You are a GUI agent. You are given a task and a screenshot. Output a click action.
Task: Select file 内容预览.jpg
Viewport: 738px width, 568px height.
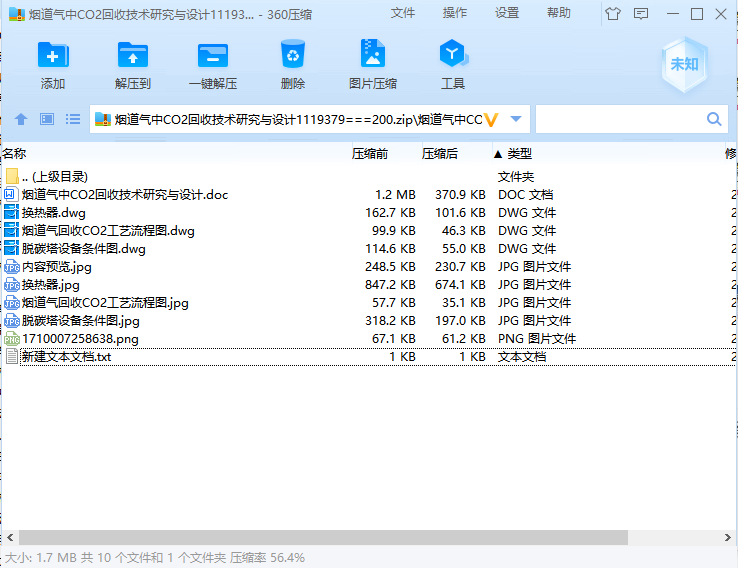coord(57,267)
